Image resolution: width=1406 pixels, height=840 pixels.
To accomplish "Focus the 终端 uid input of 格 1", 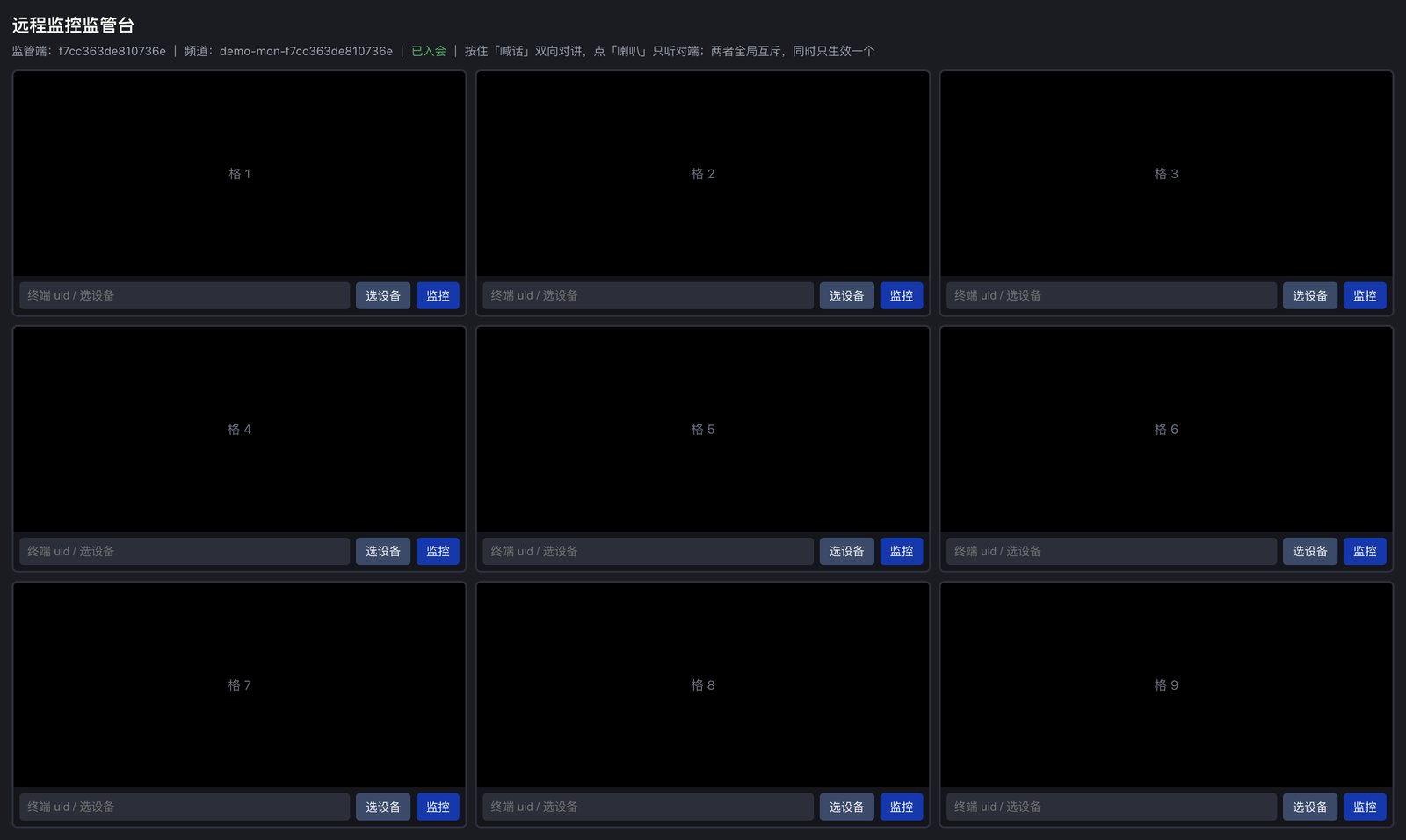I will pyautogui.click(x=185, y=295).
